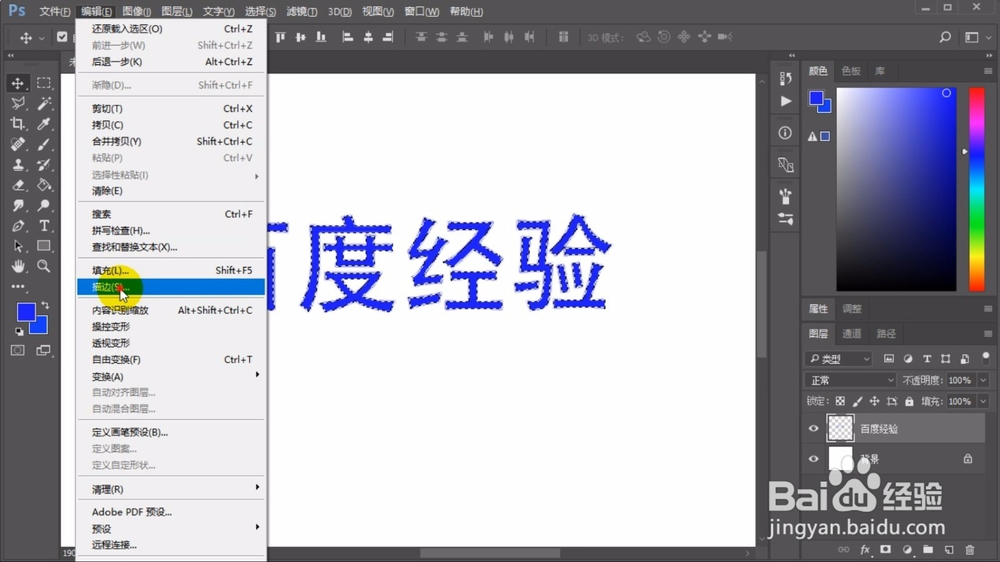Screen dimensions: 1000x562
Task: Select the Lasso tool
Action: [x=17, y=103]
